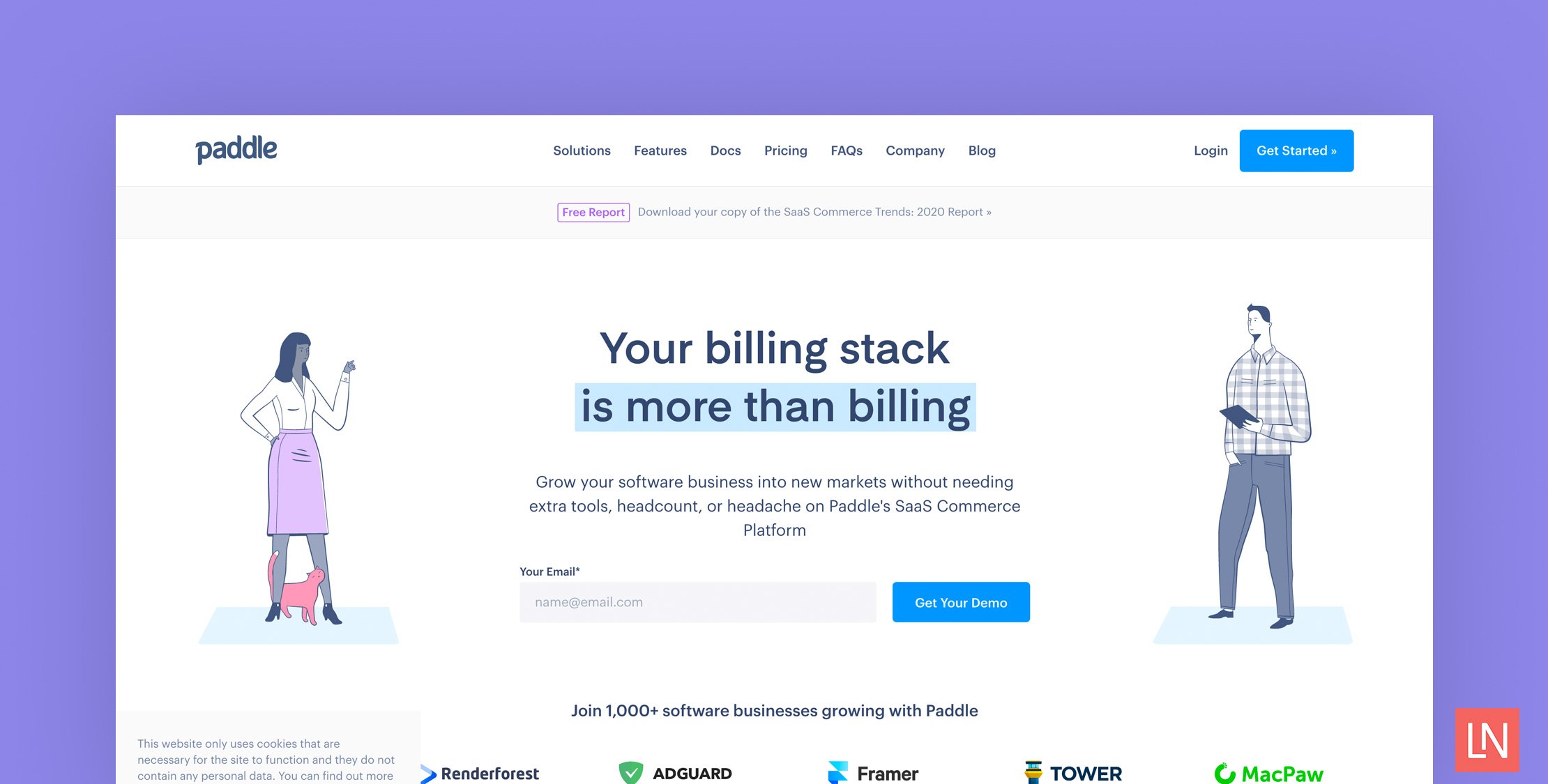This screenshot has height=784, width=1548.
Task: Expand the Blog navigation dropdown
Action: coord(982,150)
